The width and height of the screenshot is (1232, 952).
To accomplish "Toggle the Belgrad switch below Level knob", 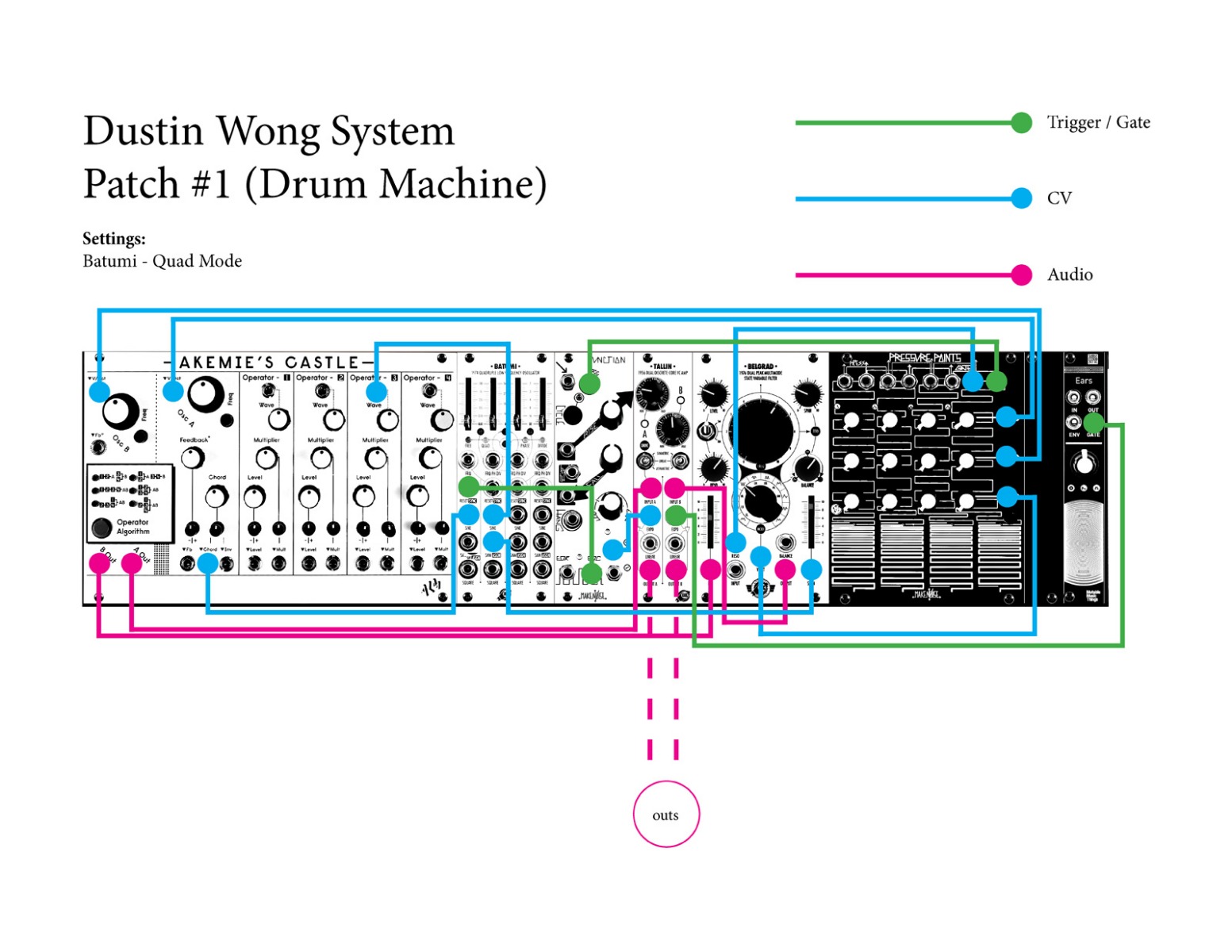I will pyautogui.click(x=705, y=431).
